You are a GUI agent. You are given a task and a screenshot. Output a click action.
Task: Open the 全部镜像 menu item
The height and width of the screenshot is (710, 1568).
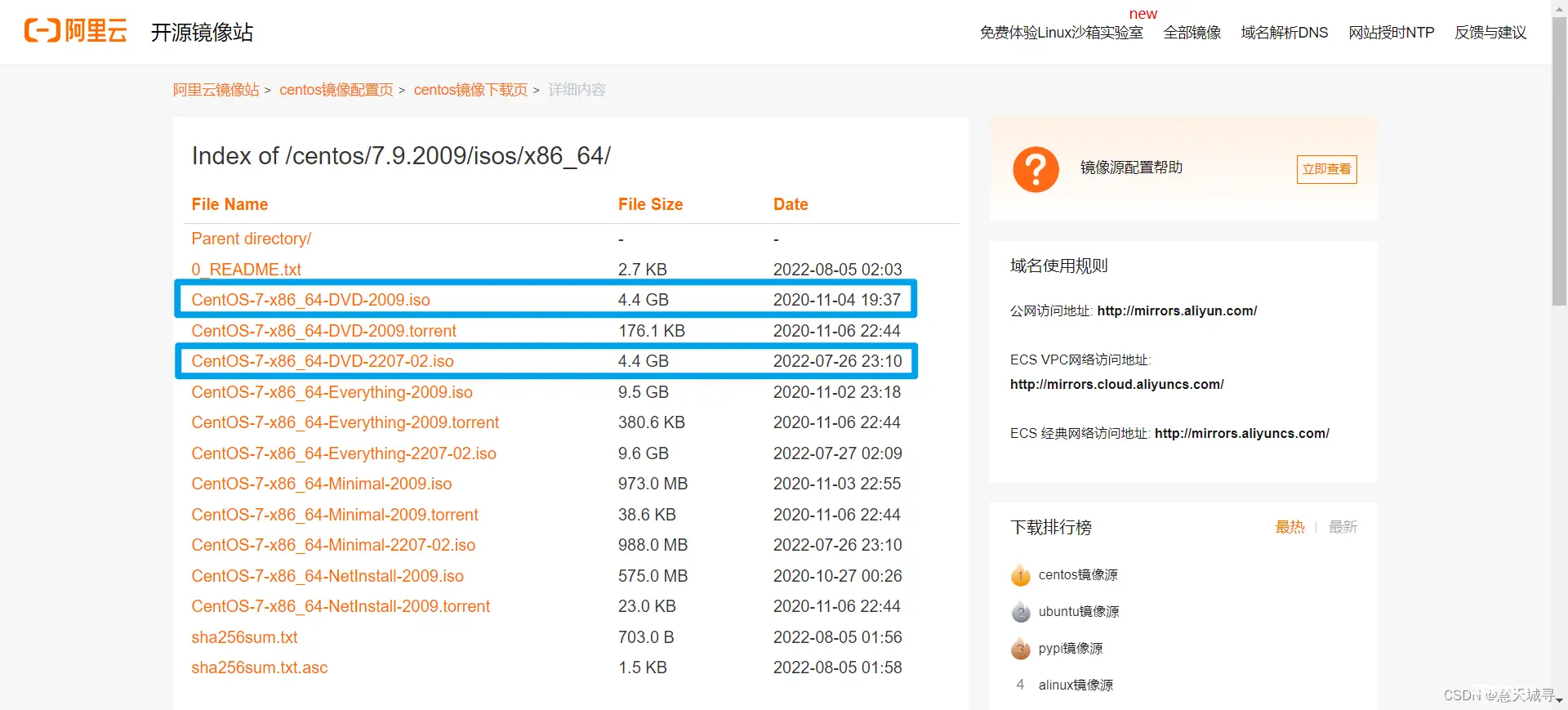coord(1192,33)
